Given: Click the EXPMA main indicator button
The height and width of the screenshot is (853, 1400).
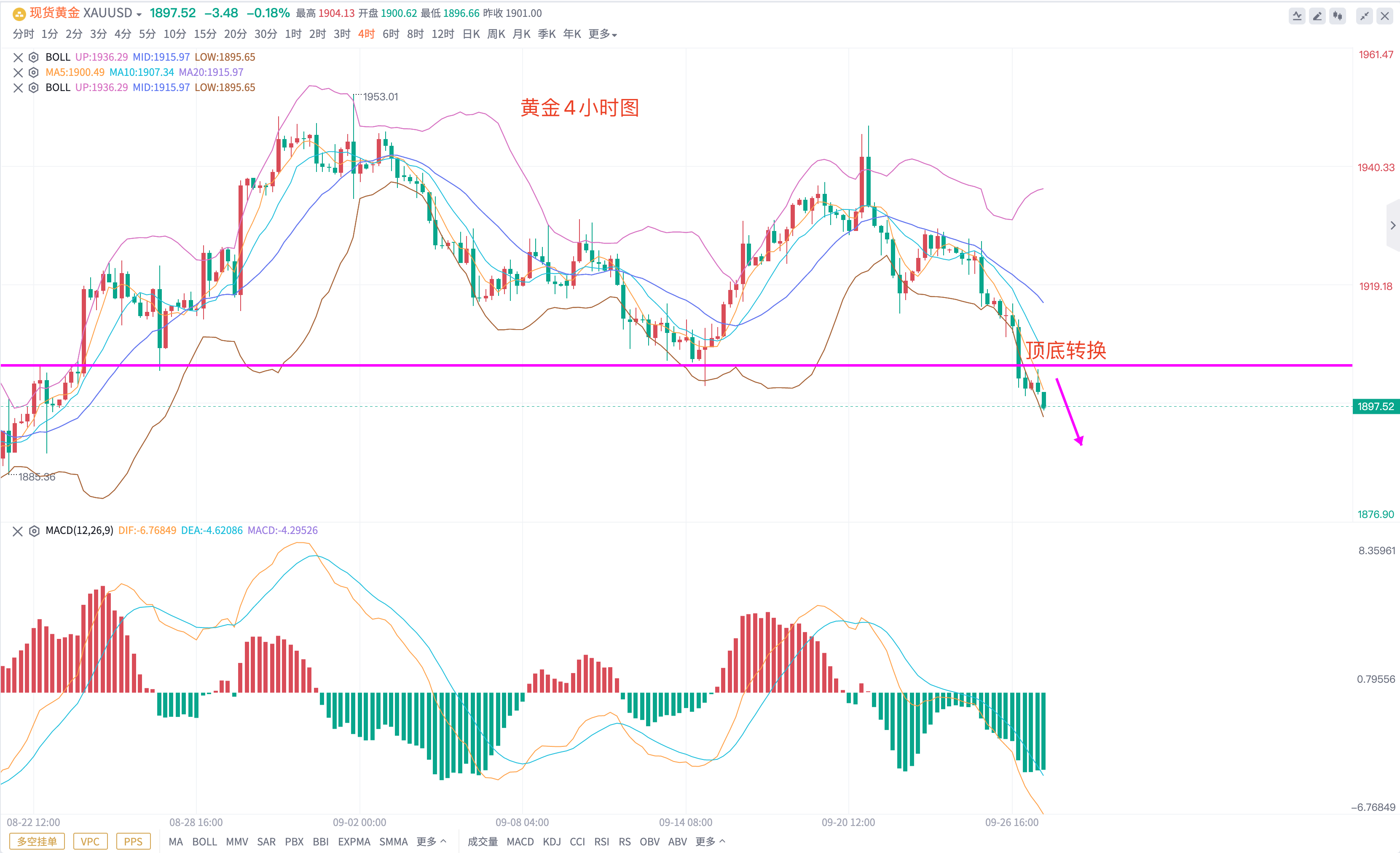Looking at the screenshot, I should tap(354, 841).
